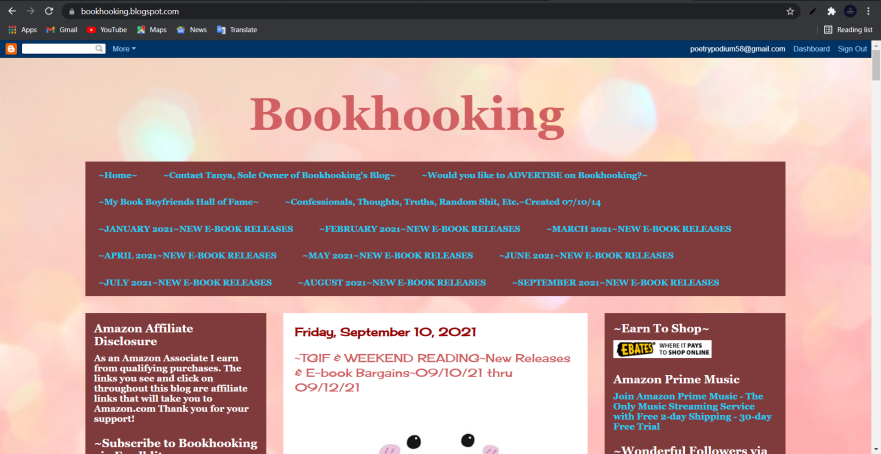
Task: Open Contact Tanya, Sole Owner page
Action: [279, 175]
